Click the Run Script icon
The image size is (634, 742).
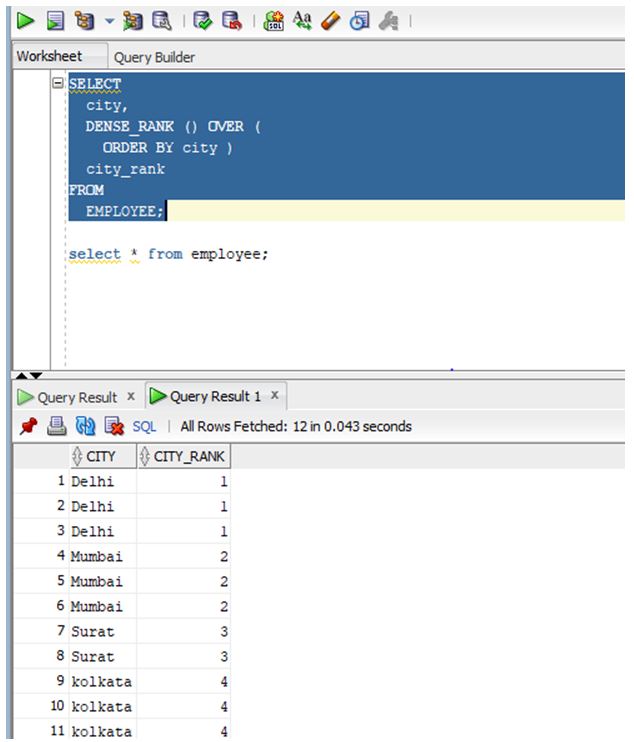[55, 21]
